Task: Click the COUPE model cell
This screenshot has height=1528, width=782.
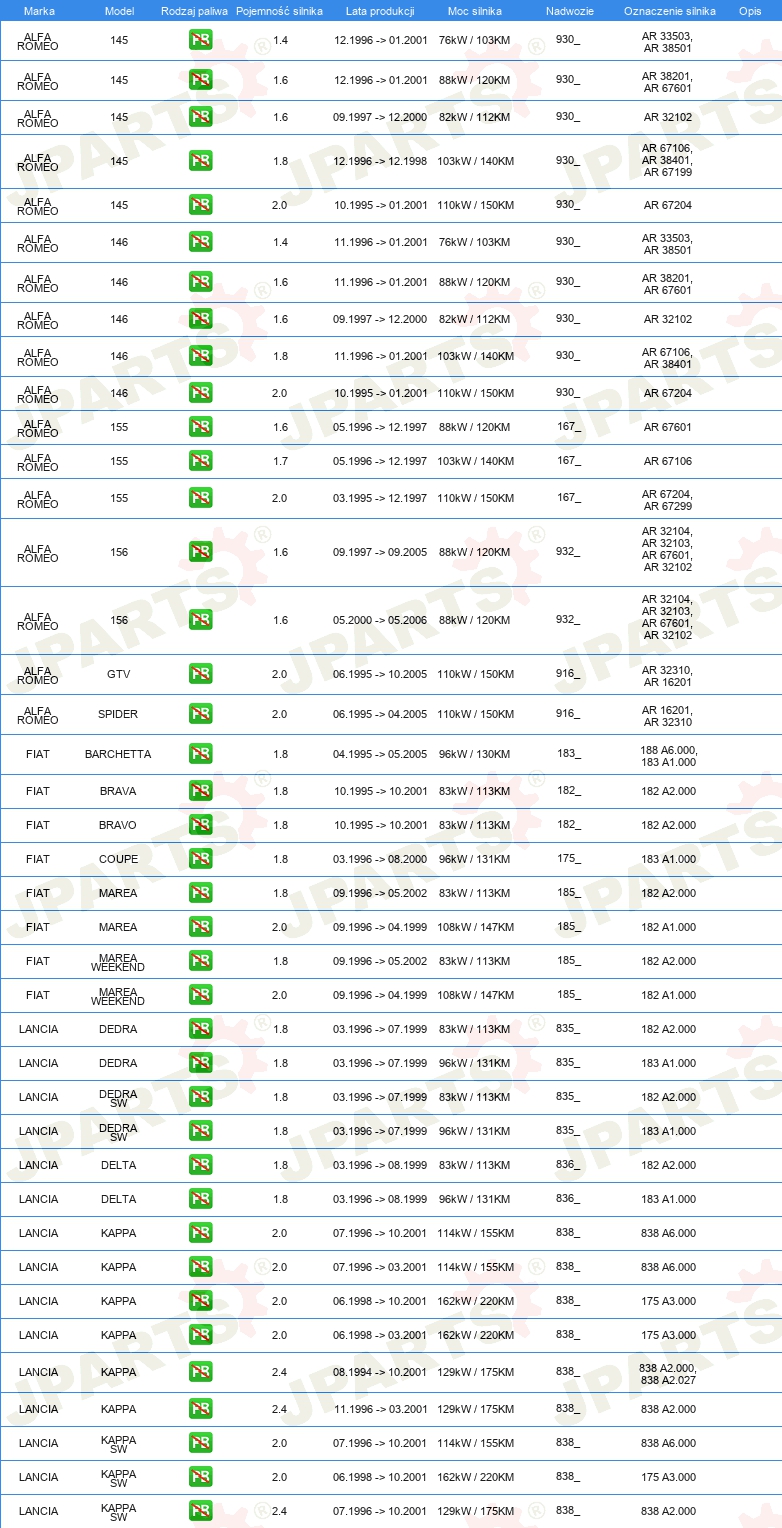Action: (118, 859)
